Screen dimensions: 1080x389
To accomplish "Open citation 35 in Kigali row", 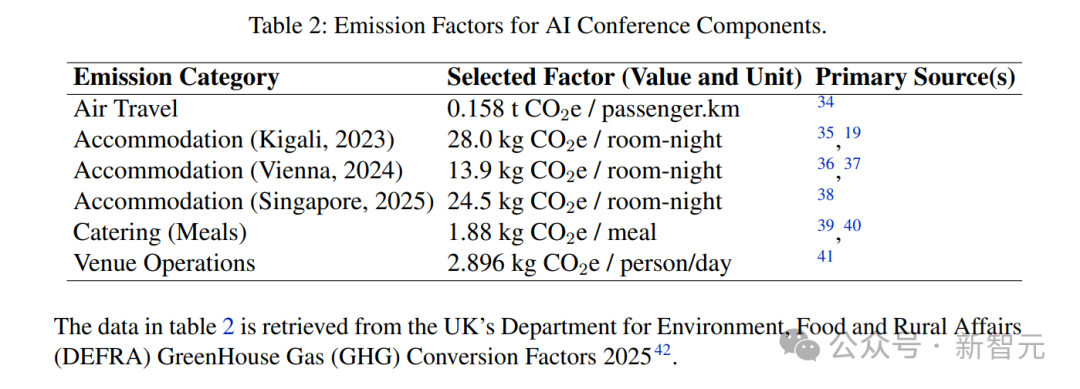I will point(825,134).
